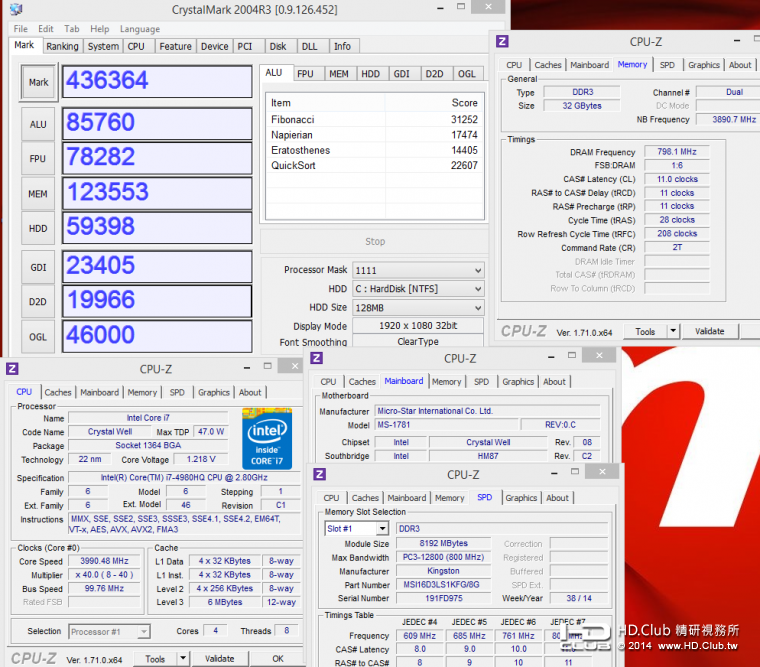Open the Processor Mask dropdown
760x667 pixels.
418,270
